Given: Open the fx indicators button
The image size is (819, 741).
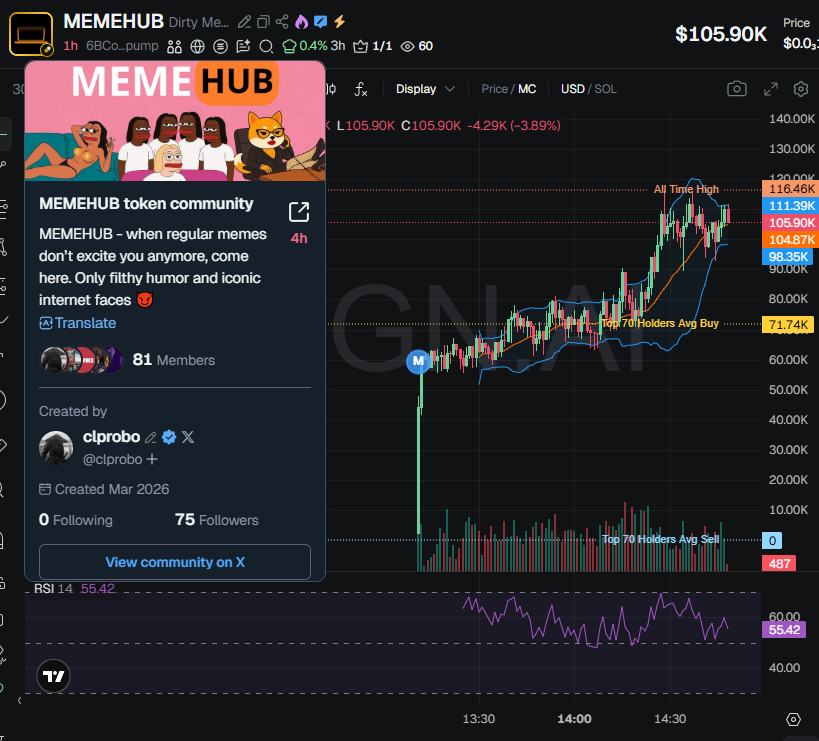Looking at the screenshot, I should (360, 89).
